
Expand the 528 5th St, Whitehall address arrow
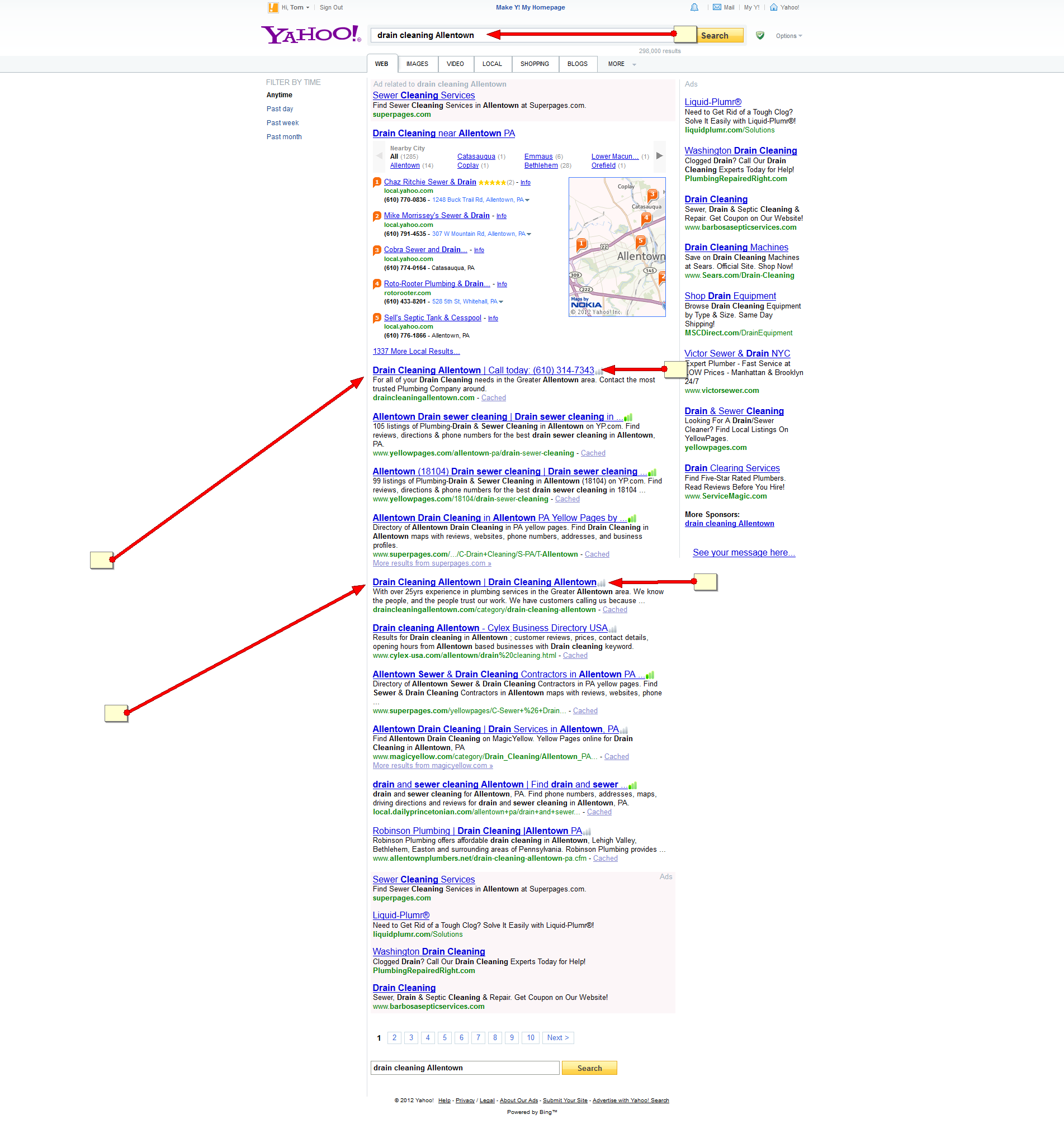coord(501,302)
